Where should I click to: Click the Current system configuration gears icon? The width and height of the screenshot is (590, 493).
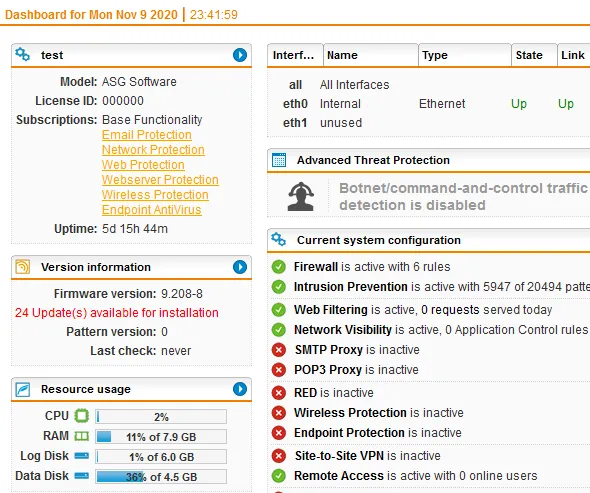279,240
